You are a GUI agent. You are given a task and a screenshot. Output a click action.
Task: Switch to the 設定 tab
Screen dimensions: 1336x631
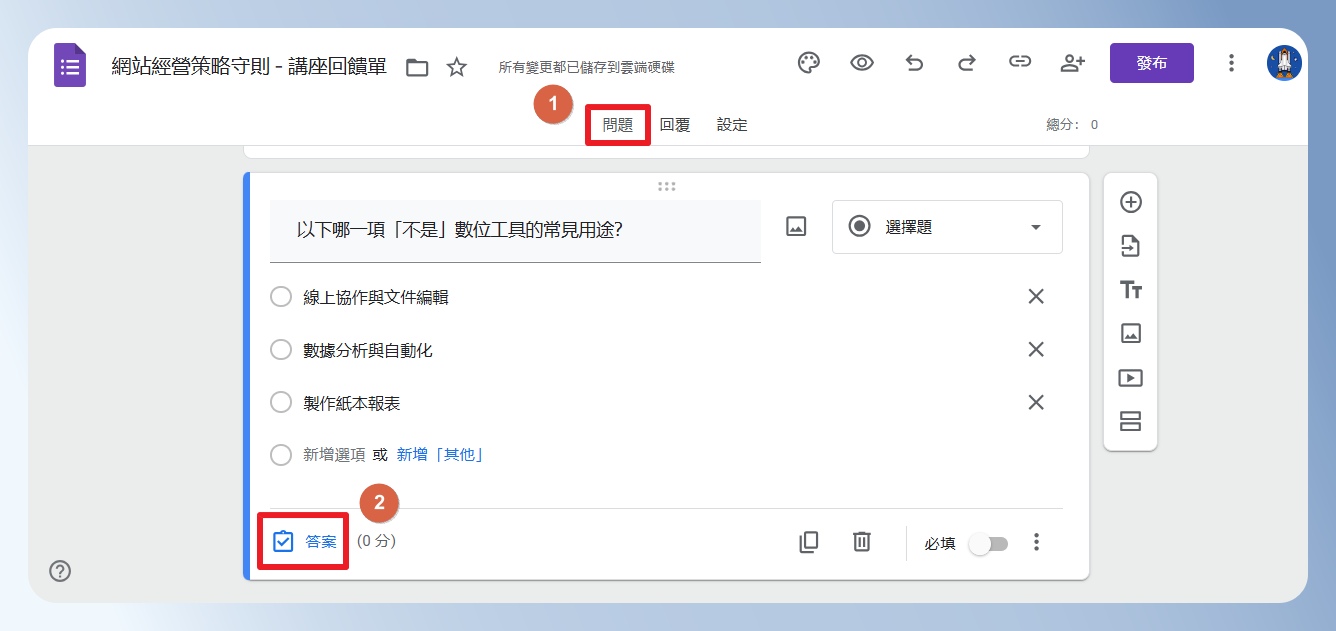click(x=732, y=125)
